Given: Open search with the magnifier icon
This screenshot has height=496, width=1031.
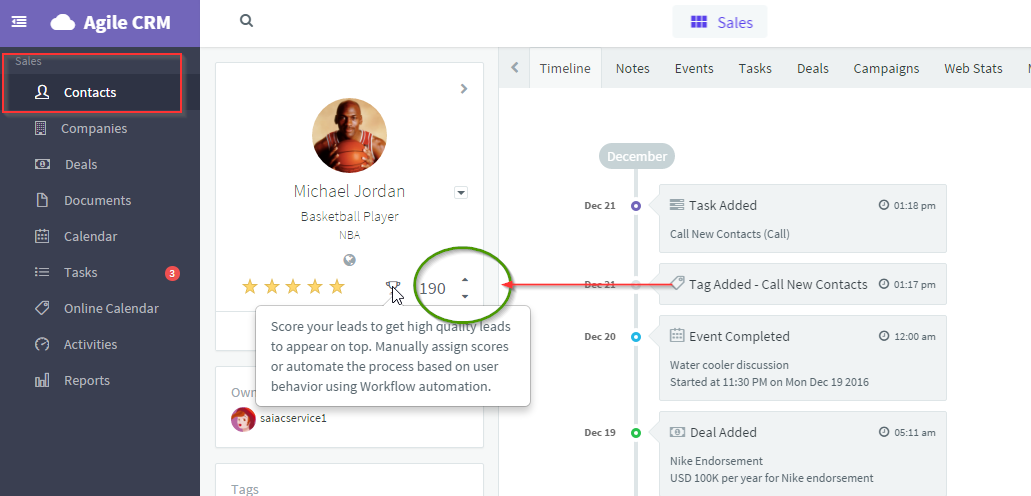Looking at the screenshot, I should coord(247,21).
